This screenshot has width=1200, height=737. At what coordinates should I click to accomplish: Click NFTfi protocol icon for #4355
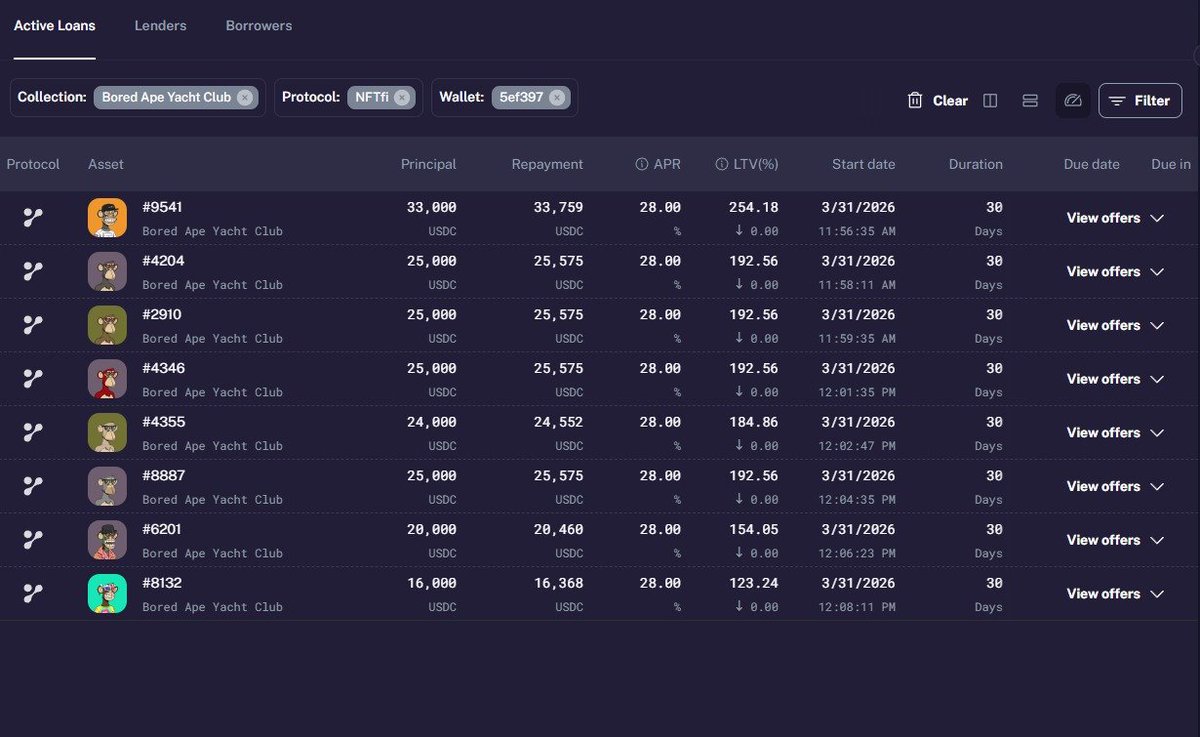pos(33,433)
